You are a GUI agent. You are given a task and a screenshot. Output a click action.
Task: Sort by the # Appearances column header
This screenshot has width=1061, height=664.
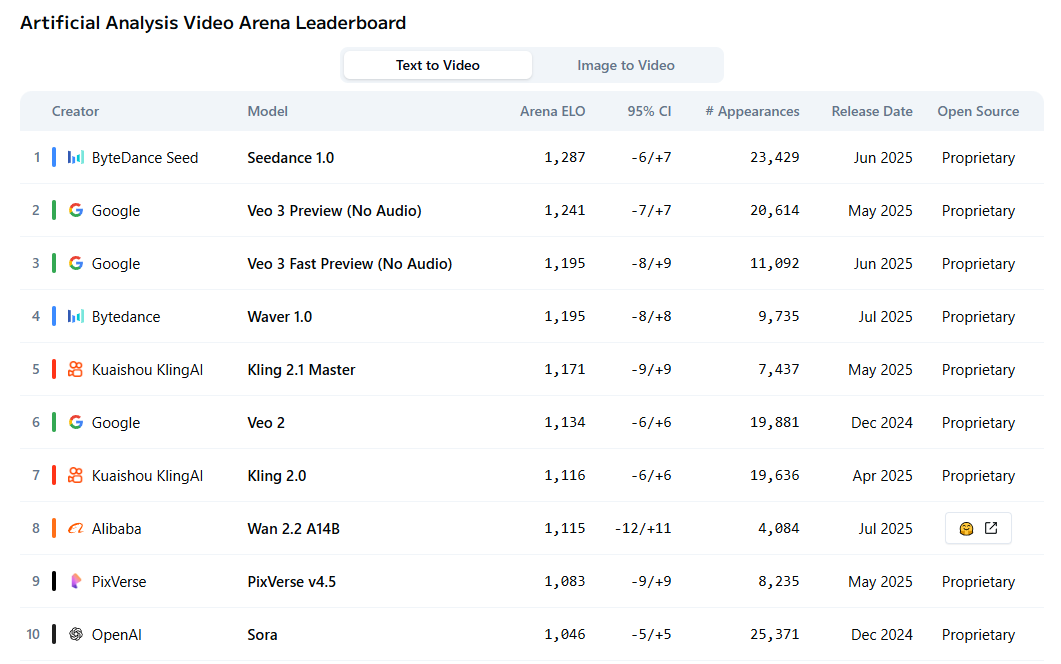(752, 112)
